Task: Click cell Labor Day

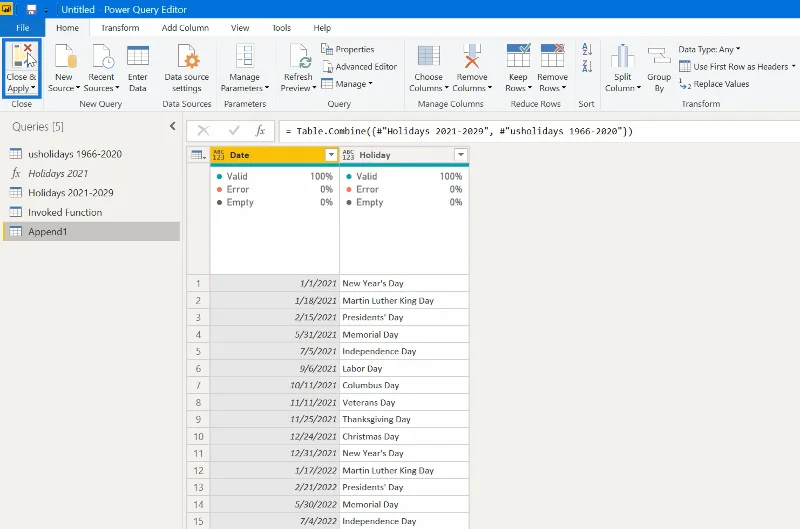Action: pyautogui.click(x=404, y=368)
